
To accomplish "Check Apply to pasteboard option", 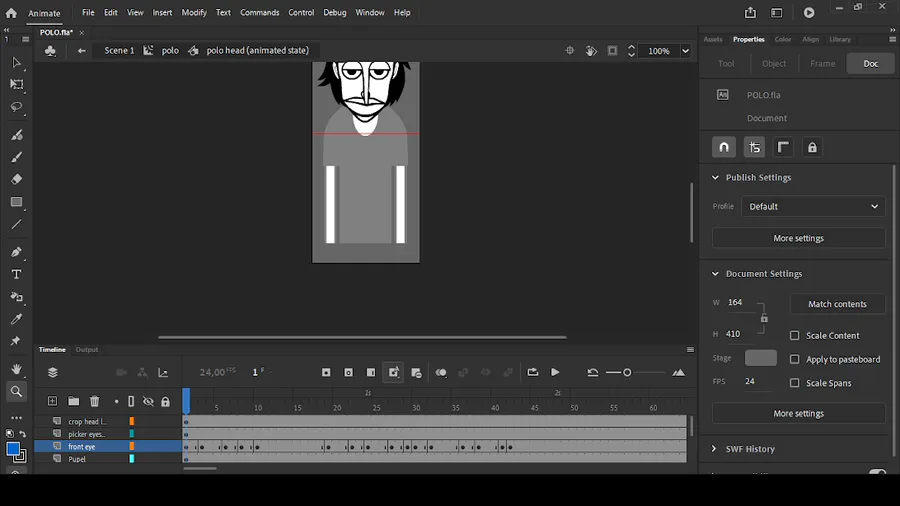I will [x=795, y=359].
